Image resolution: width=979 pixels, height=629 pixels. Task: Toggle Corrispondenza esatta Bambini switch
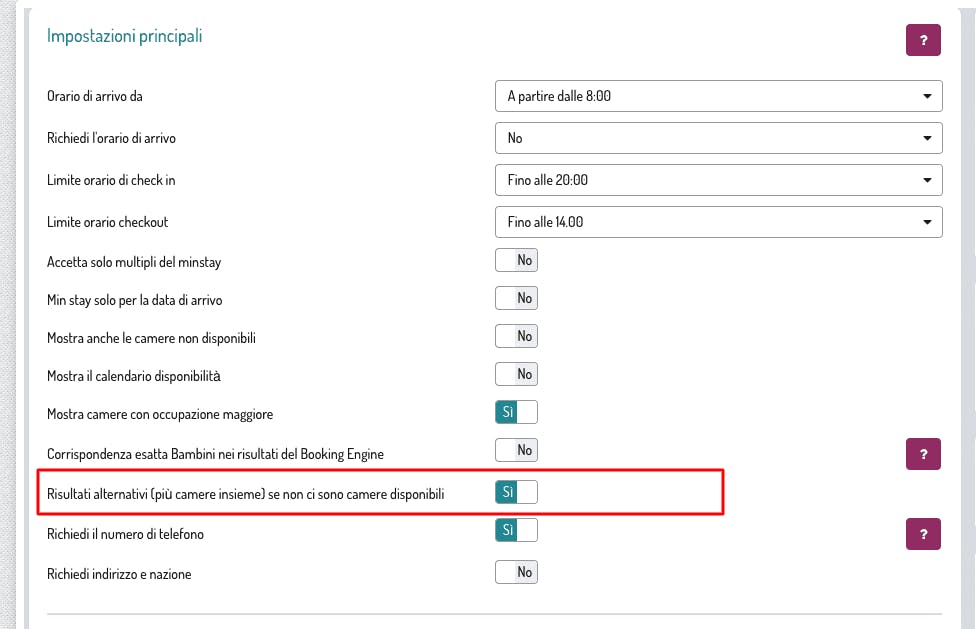tap(516, 451)
